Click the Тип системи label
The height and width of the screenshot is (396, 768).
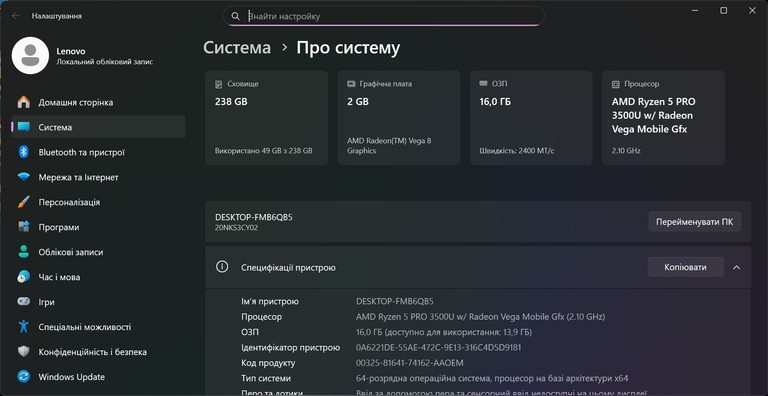(266, 378)
